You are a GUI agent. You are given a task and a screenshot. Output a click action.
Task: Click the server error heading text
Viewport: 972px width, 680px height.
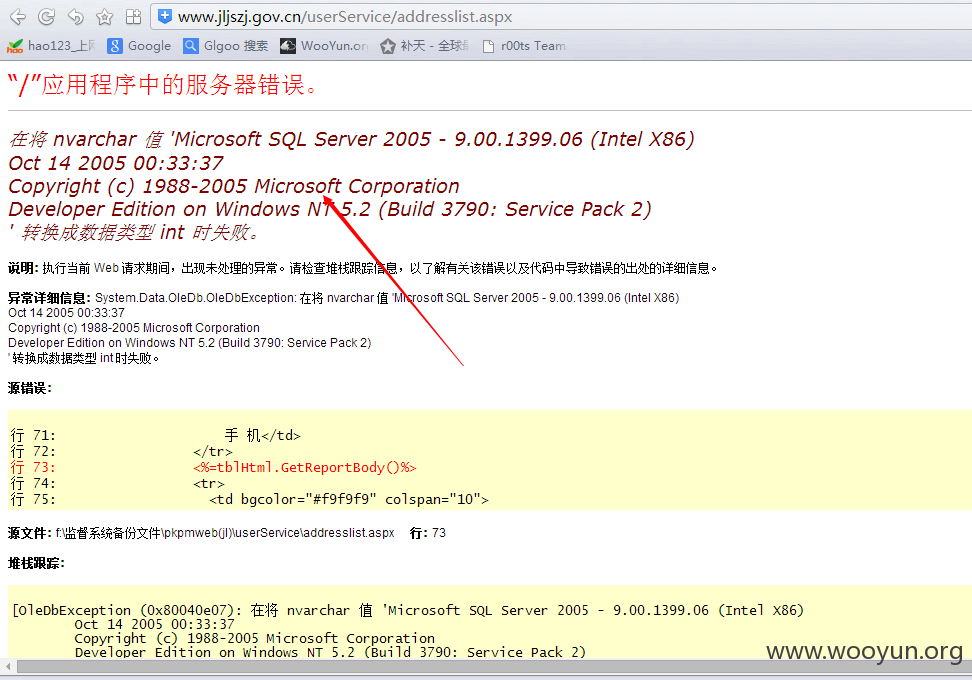coord(163,85)
